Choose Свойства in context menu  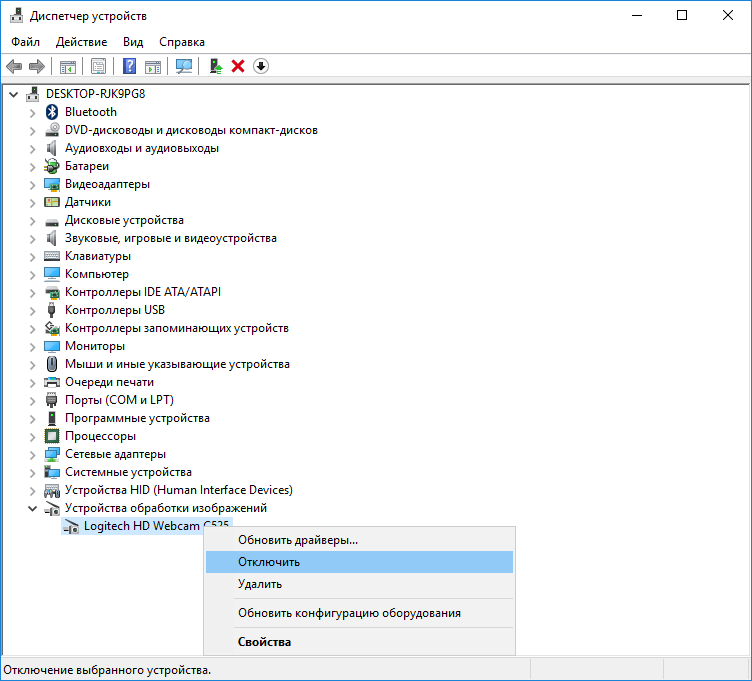(359, 642)
